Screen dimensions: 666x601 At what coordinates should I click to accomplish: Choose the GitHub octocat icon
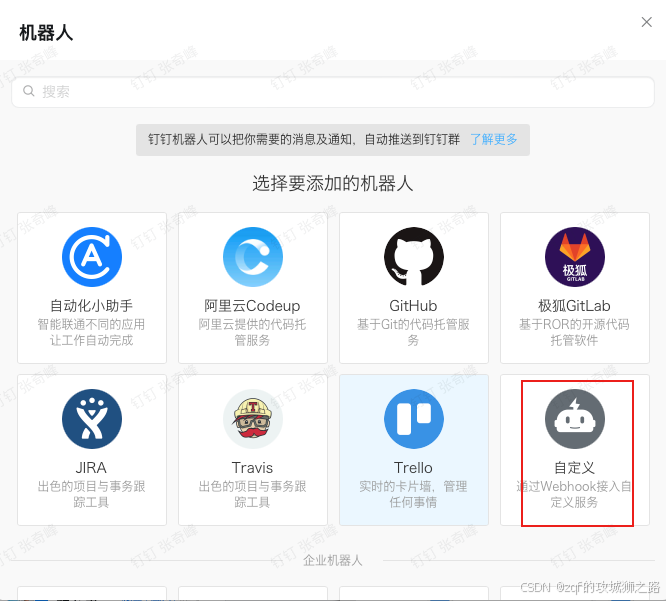pos(414,256)
